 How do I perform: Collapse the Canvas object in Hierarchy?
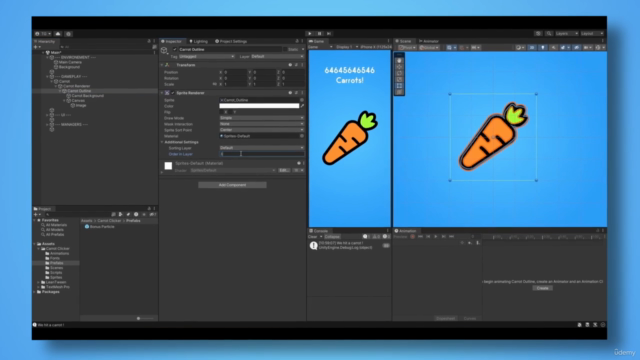64,100
